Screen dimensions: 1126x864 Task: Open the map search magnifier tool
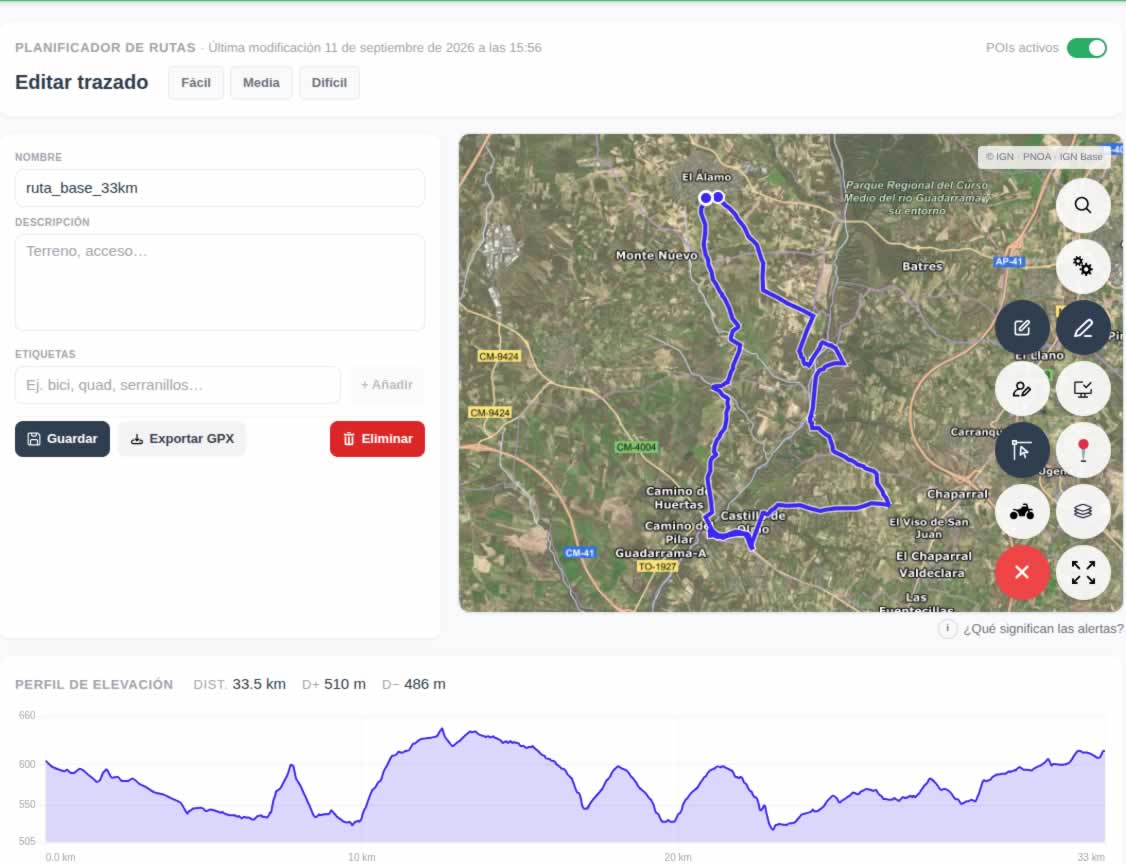coord(1082,205)
